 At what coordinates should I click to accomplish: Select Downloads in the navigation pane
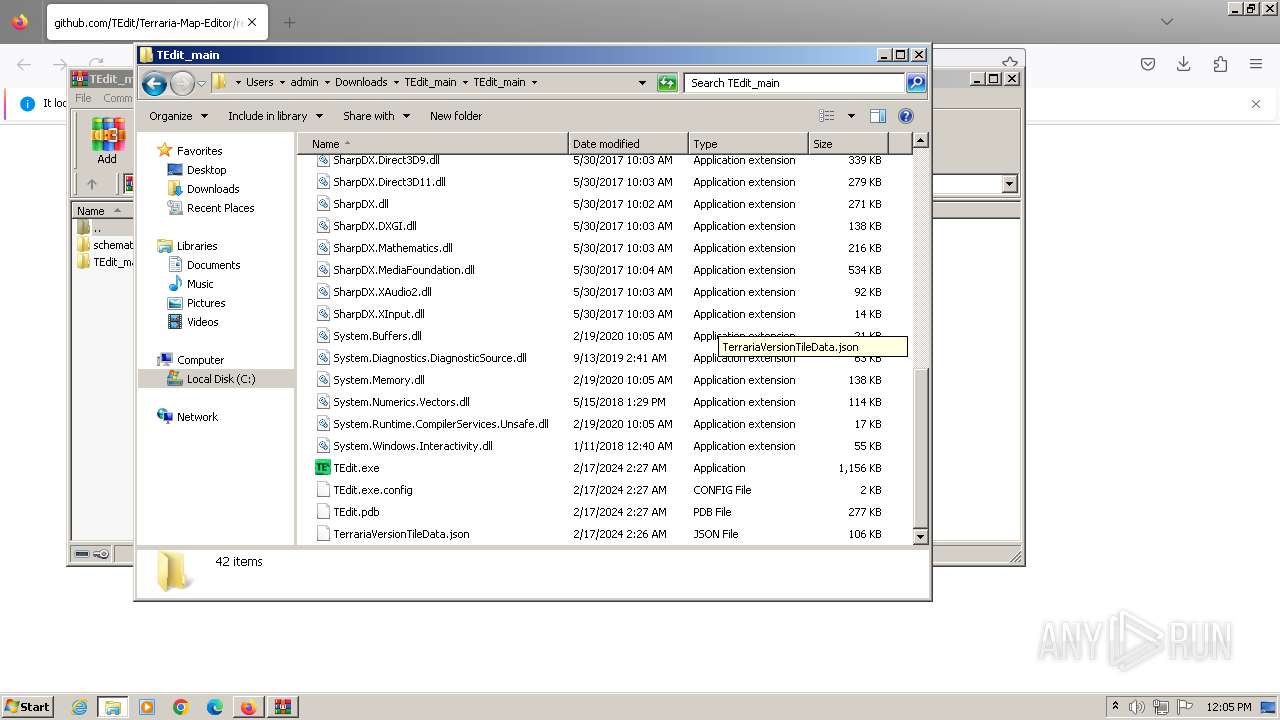pos(213,189)
